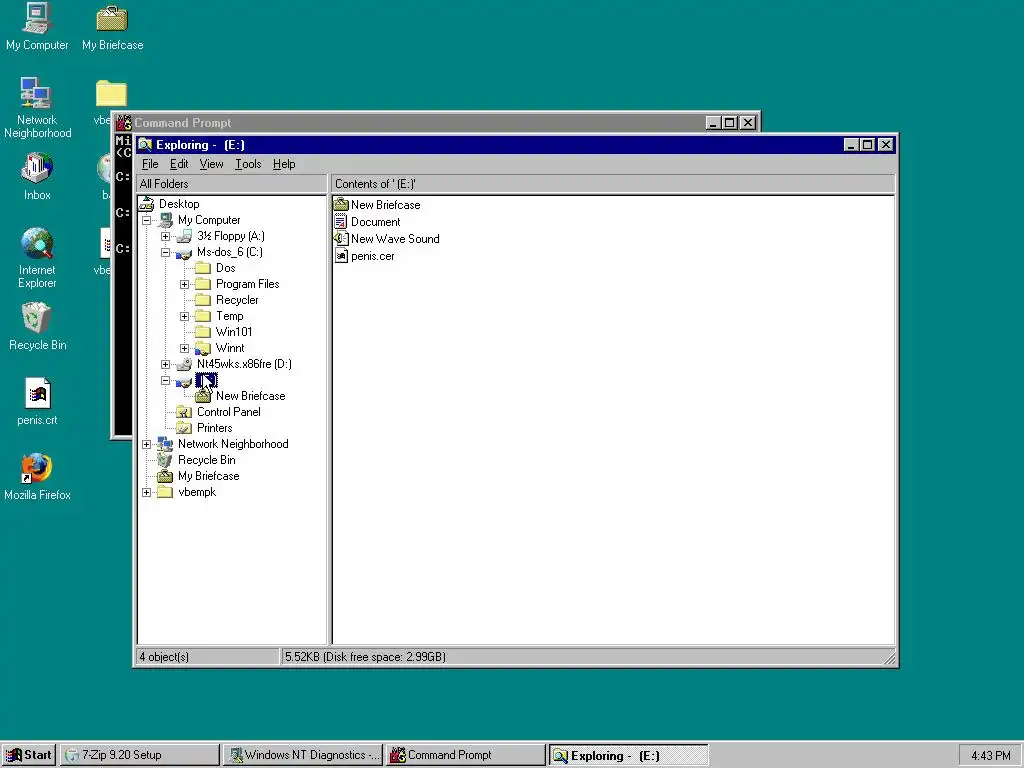The image size is (1024, 768).
Task: Open the Edit menu
Action: [179, 164]
